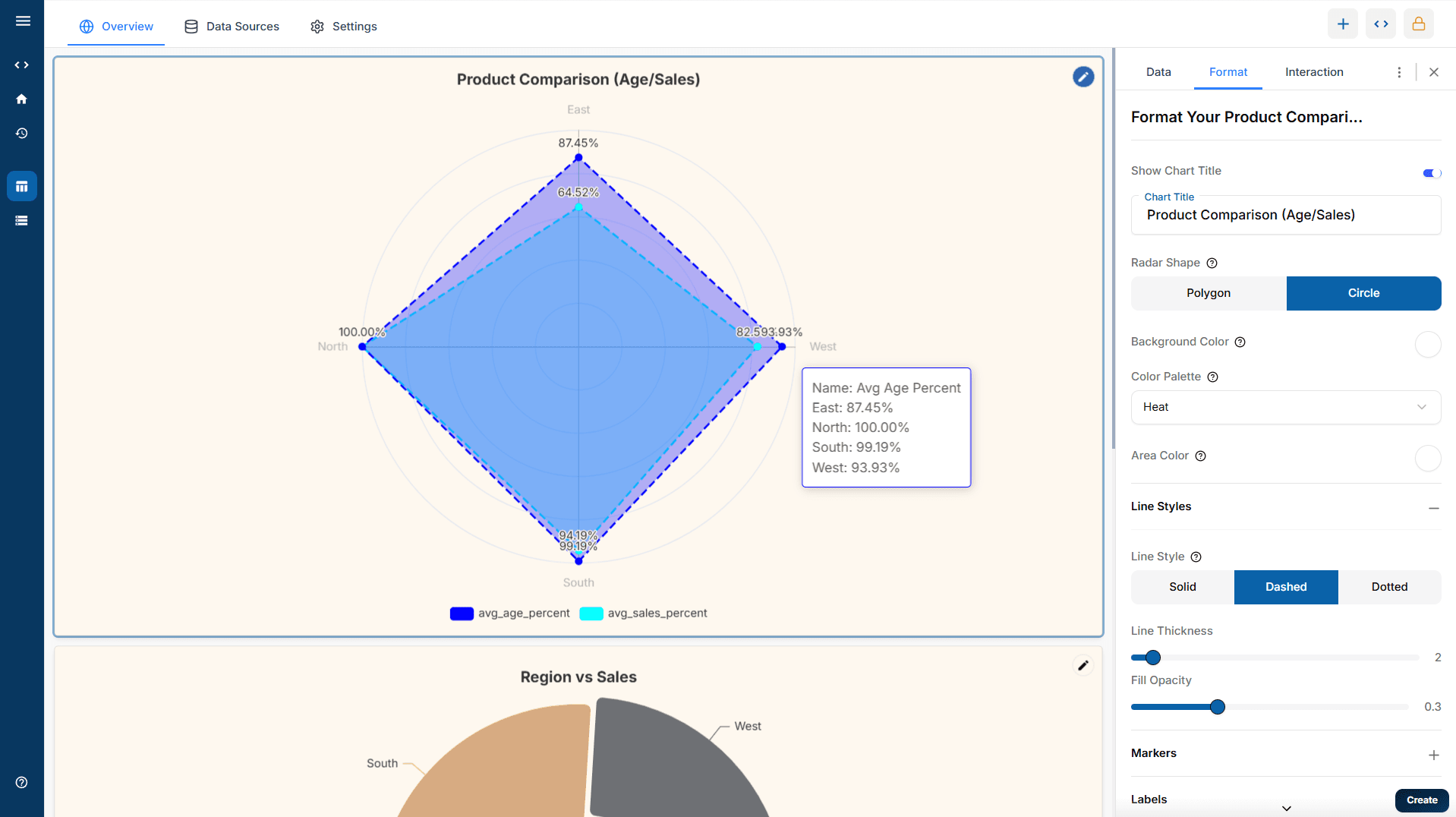The width and height of the screenshot is (1456, 817).
Task: Click the embed code icon in top bar
Action: click(x=1381, y=24)
